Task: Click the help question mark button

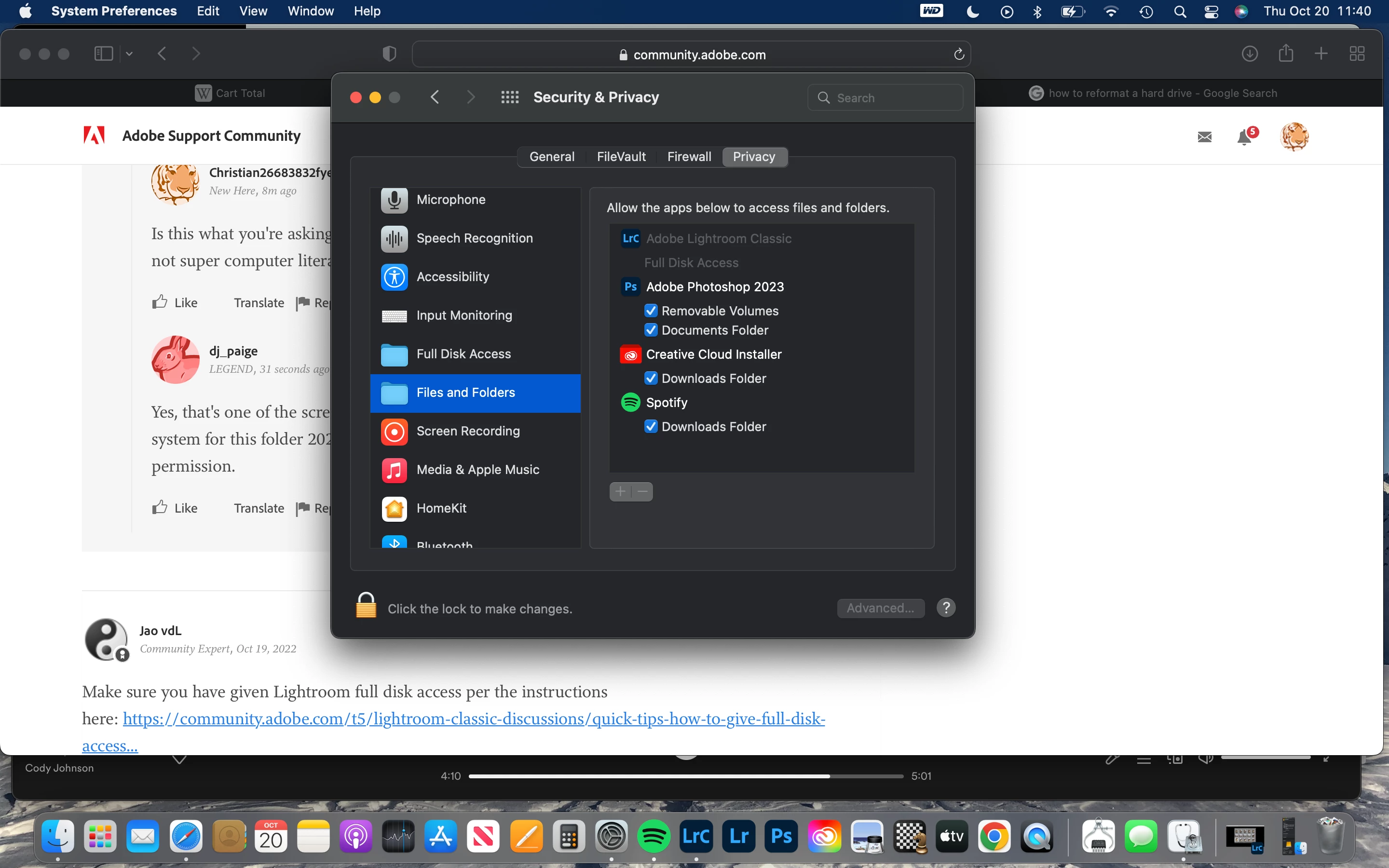Action: coord(945,608)
